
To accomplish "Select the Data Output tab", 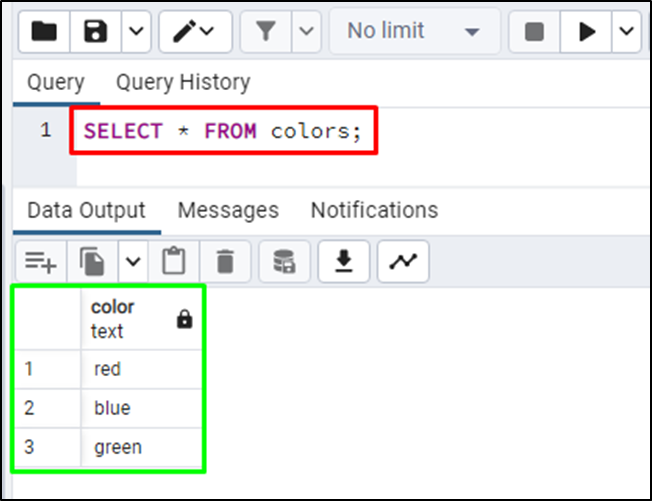I will click(86, 210).
